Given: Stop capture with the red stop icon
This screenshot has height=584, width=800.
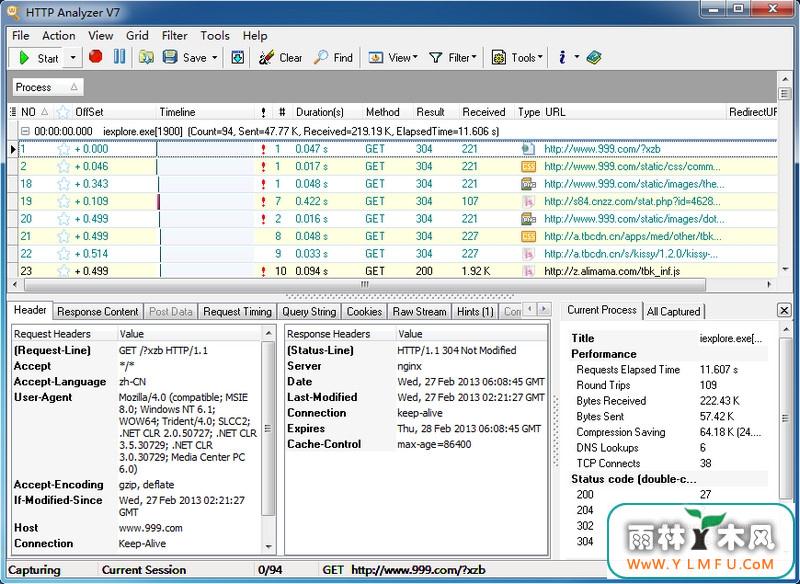Looking at the screenshot, I should click(95, 57).
